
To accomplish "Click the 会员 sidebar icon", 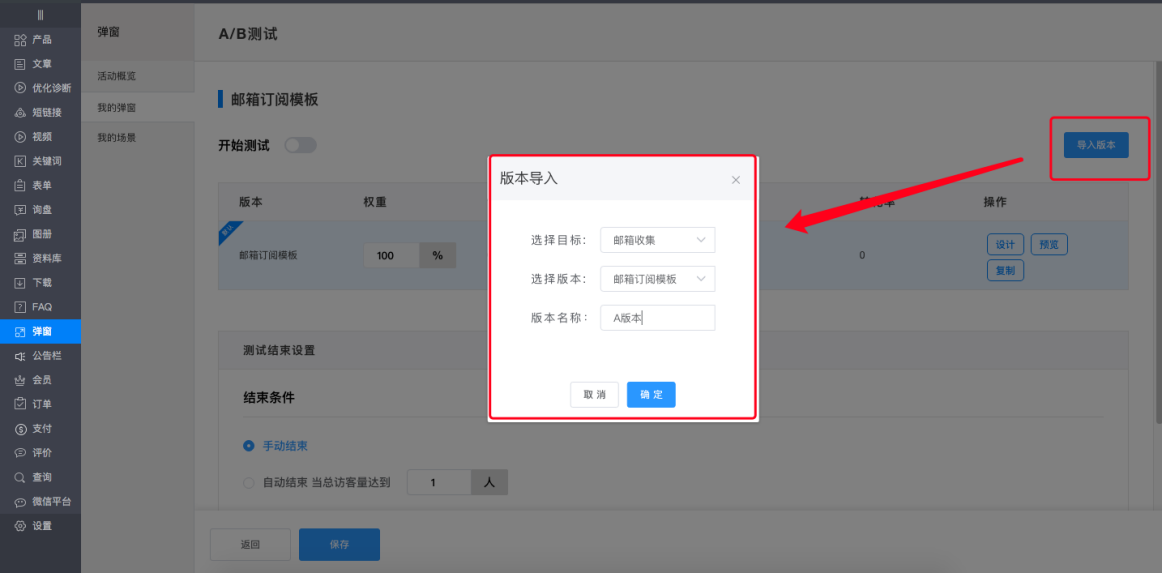I will tap(21, 380).
